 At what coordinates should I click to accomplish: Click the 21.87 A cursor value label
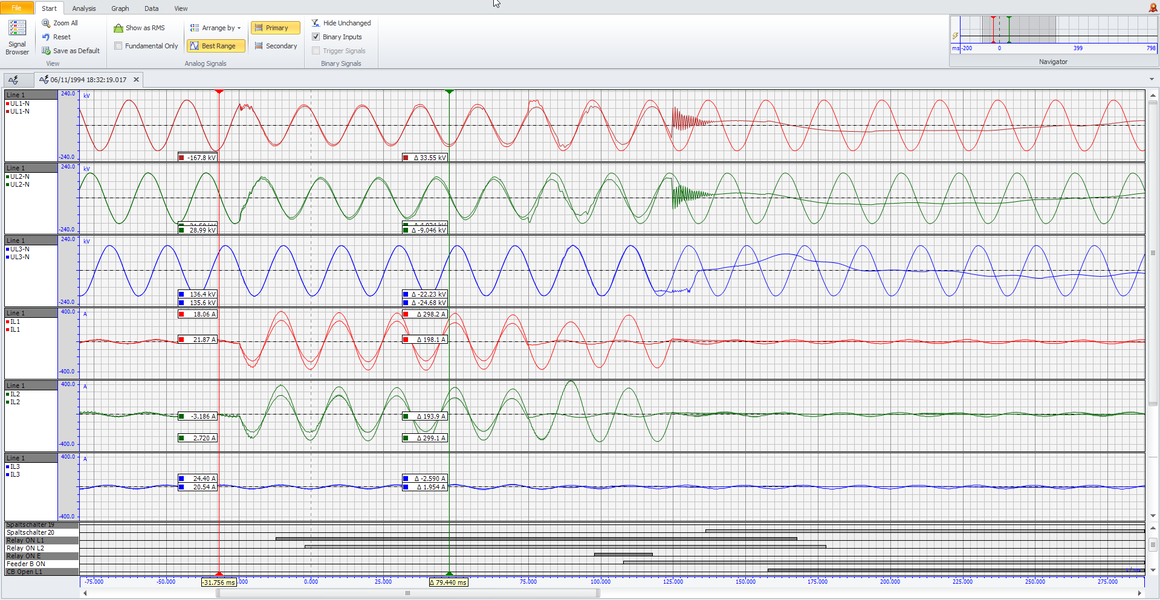(x=198, y=340)
